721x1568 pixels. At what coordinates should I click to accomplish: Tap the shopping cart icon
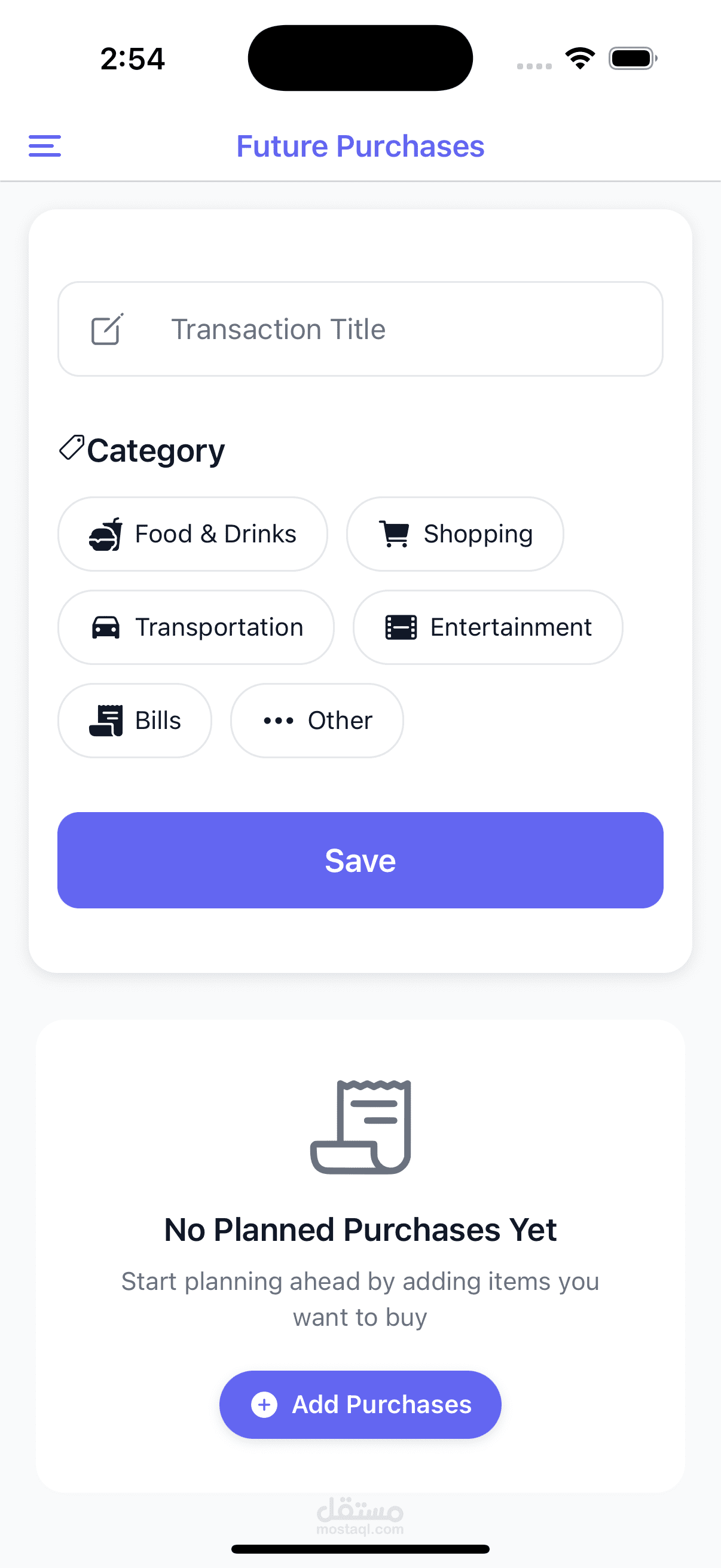click(394, 535)
